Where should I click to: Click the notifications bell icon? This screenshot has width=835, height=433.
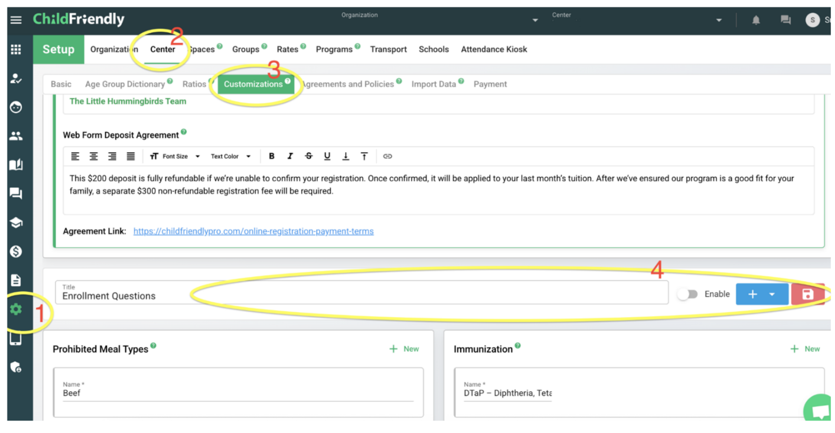[756, 20]
